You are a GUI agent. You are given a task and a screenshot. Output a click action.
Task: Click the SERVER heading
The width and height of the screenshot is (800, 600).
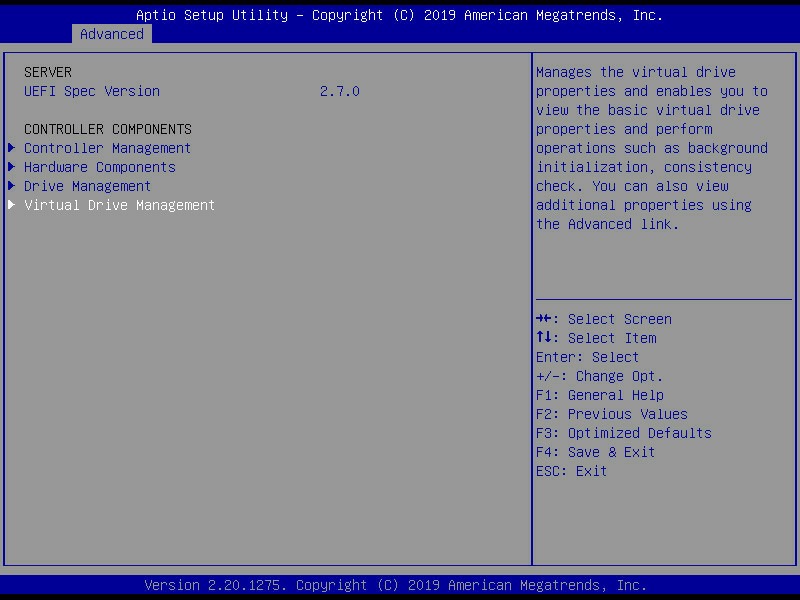(48, 72)
